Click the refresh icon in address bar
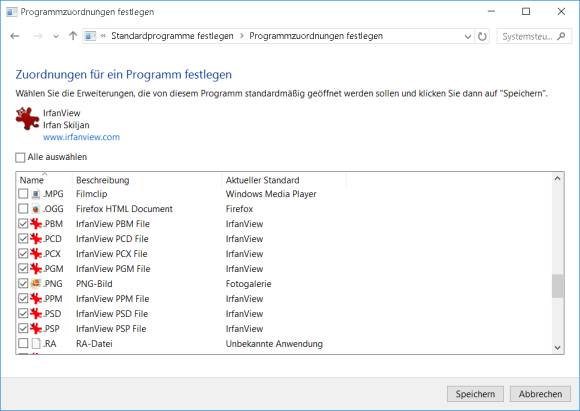This screenshot has width=580, height=411. coord(482,36)
